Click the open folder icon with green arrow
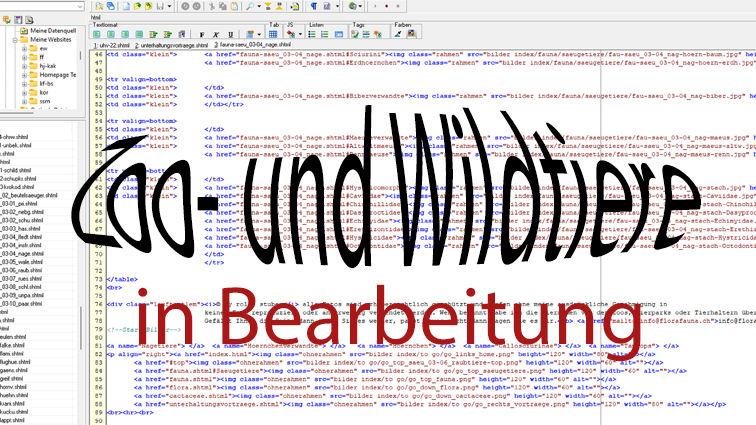The image size is (756, 425). click(x=137, y=6)
